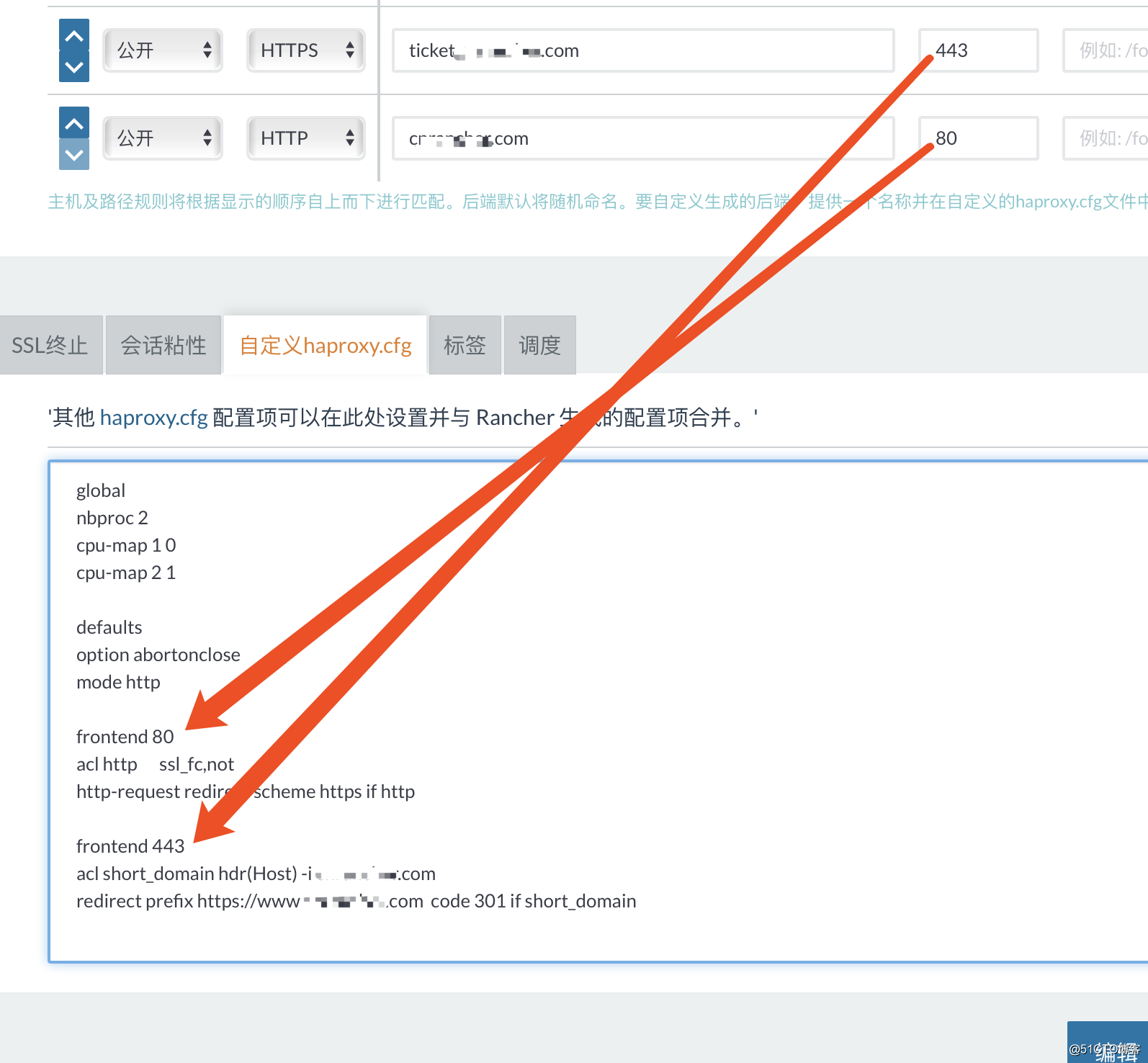
Task: Open the HTTPS protocol dropdown
Action: click(306, 50)
